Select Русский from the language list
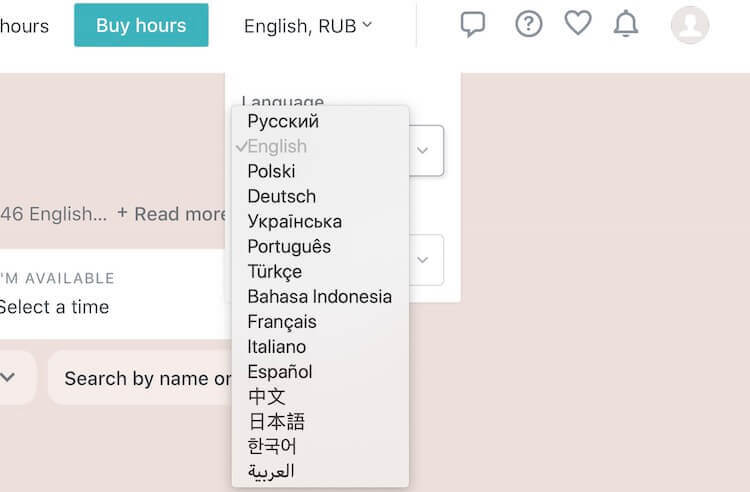Image resolution: width=750 pixels, height=492 pixels. click(283, 121)
